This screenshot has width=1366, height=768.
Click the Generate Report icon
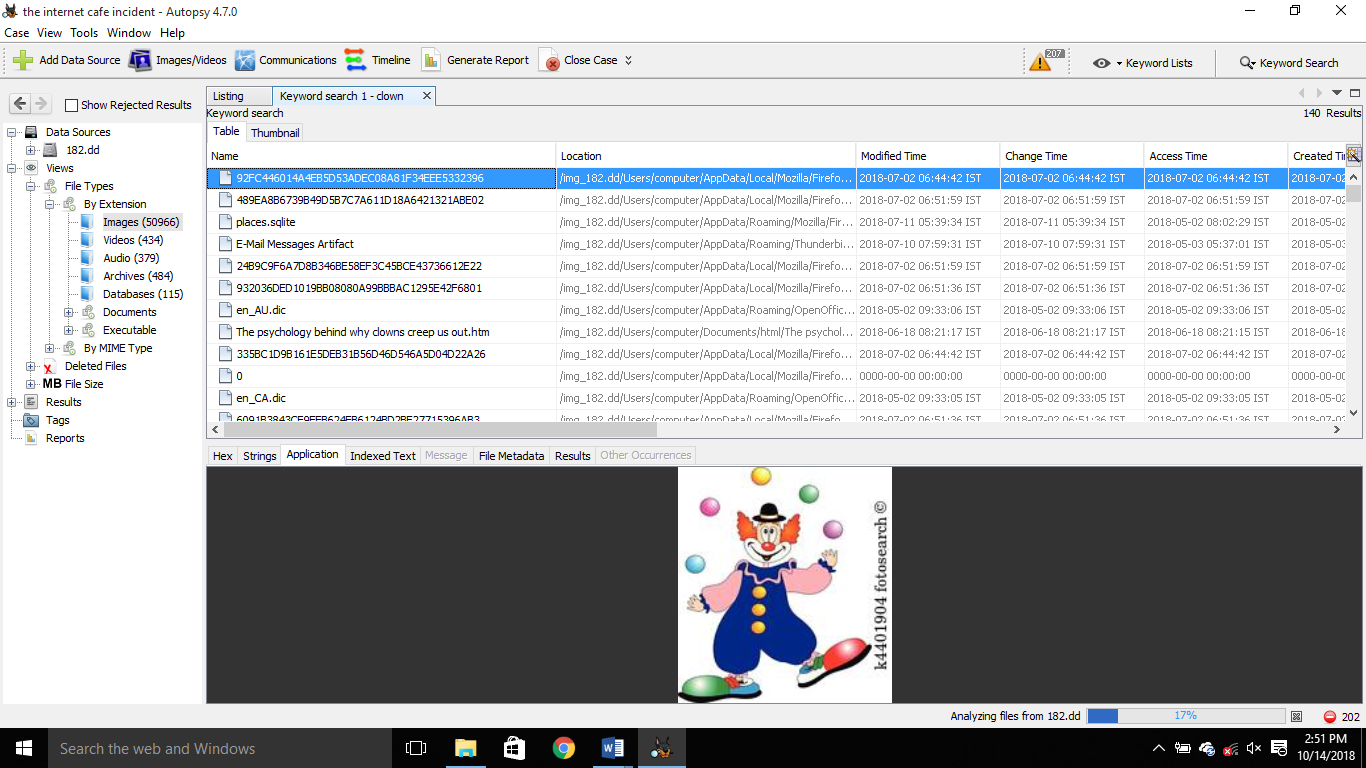coord(431,60)
